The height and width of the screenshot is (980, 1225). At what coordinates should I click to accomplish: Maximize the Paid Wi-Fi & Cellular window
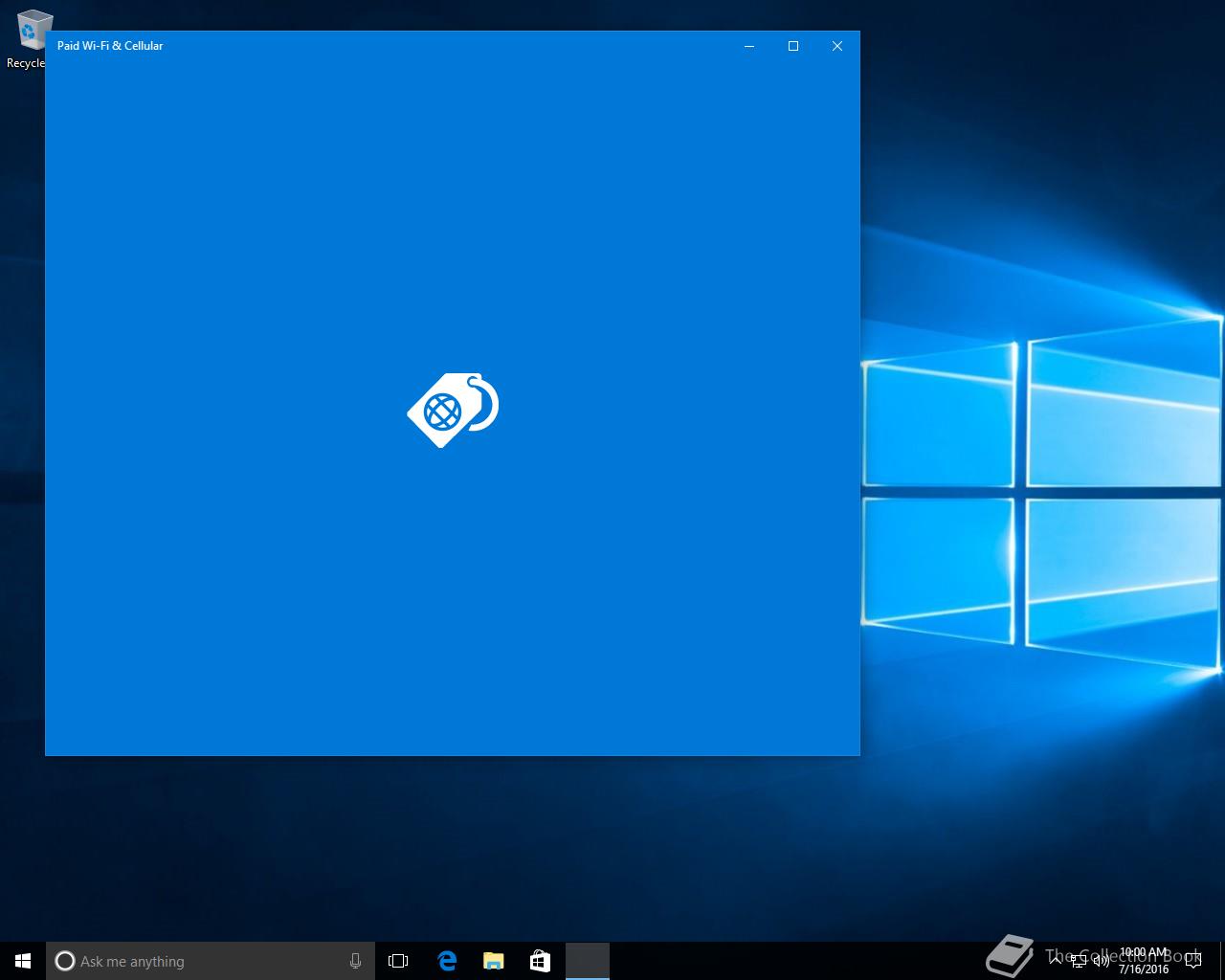tap(793, 46)
